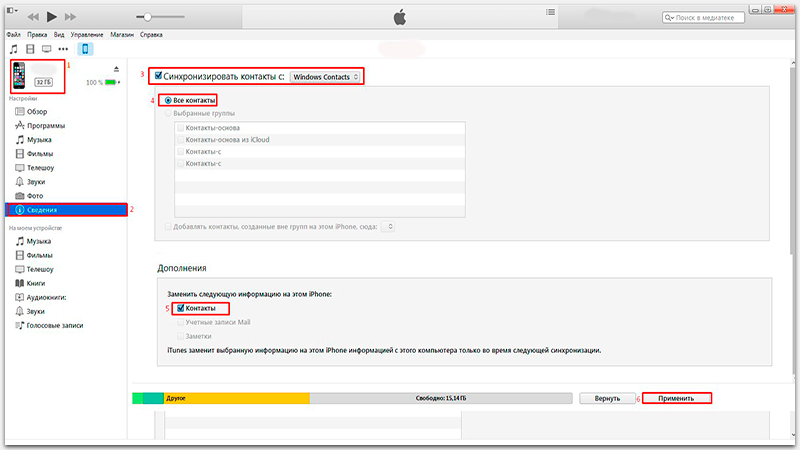This screenshot has height=450, width=800.
Task: Click the fast-forward playback button
Action: point(70,17)
